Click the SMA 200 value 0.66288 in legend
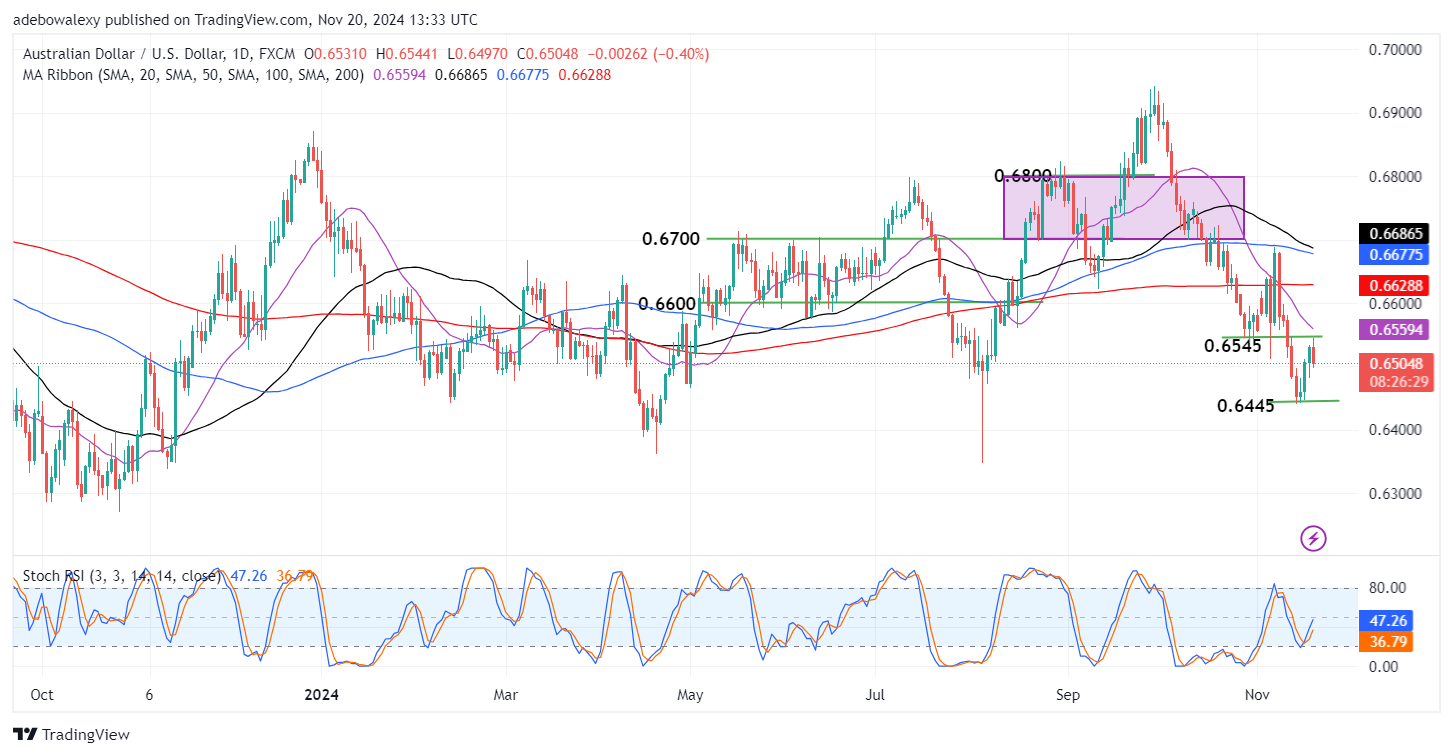This screenshot has width=1453, height=756. 584,75
